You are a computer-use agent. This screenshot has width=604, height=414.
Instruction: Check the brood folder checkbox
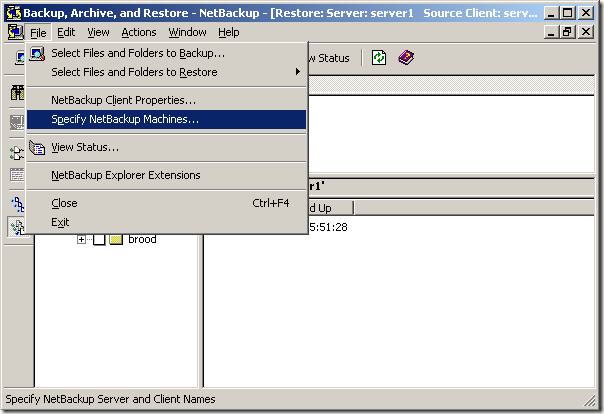point(99,240)
